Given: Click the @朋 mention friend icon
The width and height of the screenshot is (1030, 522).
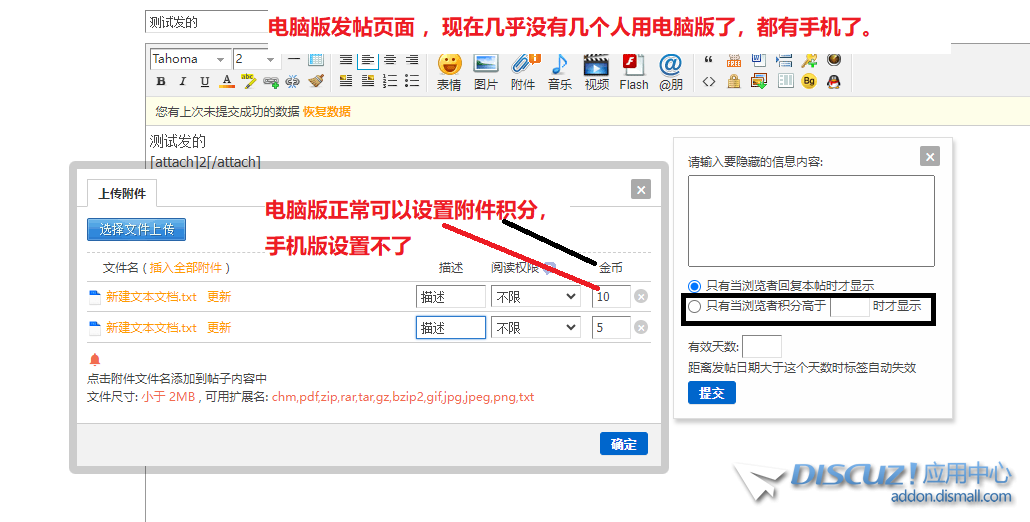Looking at the screenshot, I should (x=670, y=71).
